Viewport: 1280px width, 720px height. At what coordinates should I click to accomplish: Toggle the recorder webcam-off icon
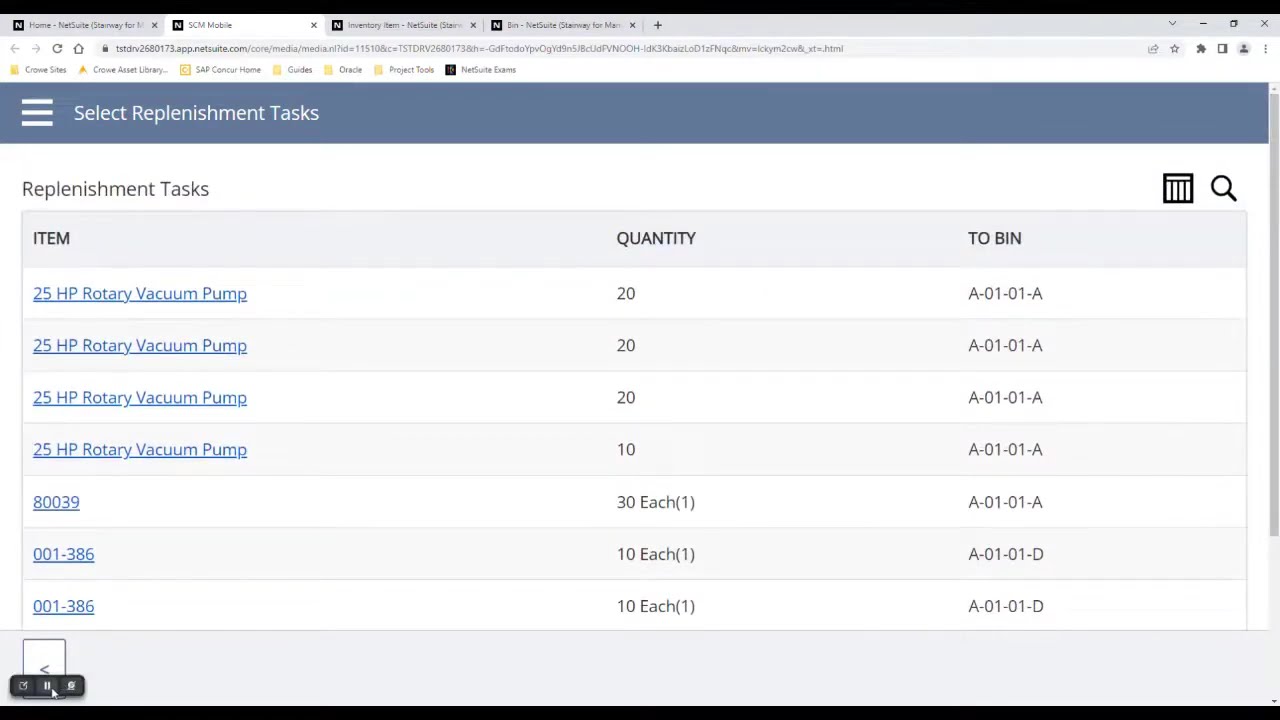[71, 686]
